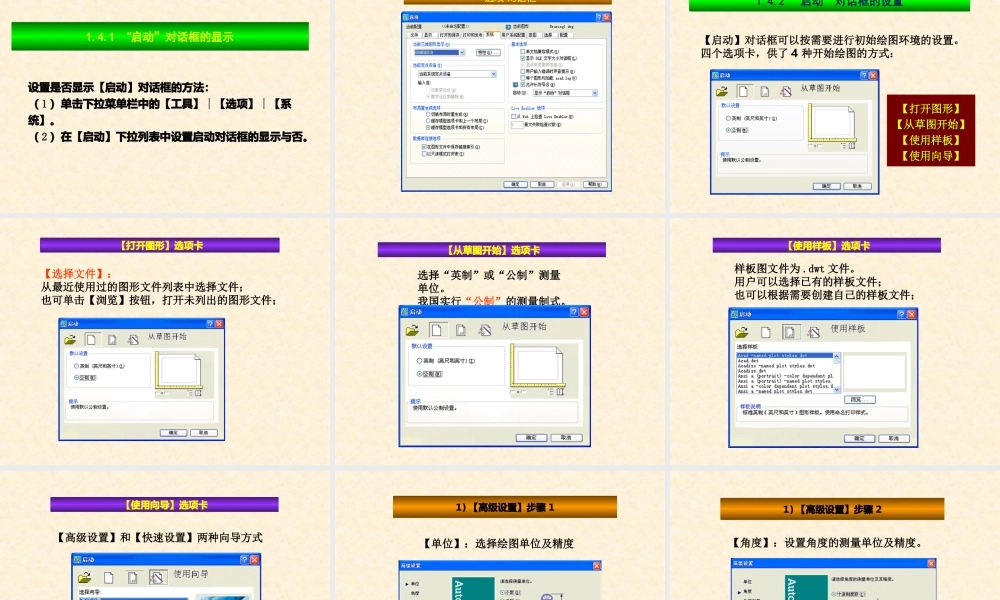Click Open Drawing folder icon on 【打开图形】选项卡 slide
1000x600 pixels.
pos(70,340)
